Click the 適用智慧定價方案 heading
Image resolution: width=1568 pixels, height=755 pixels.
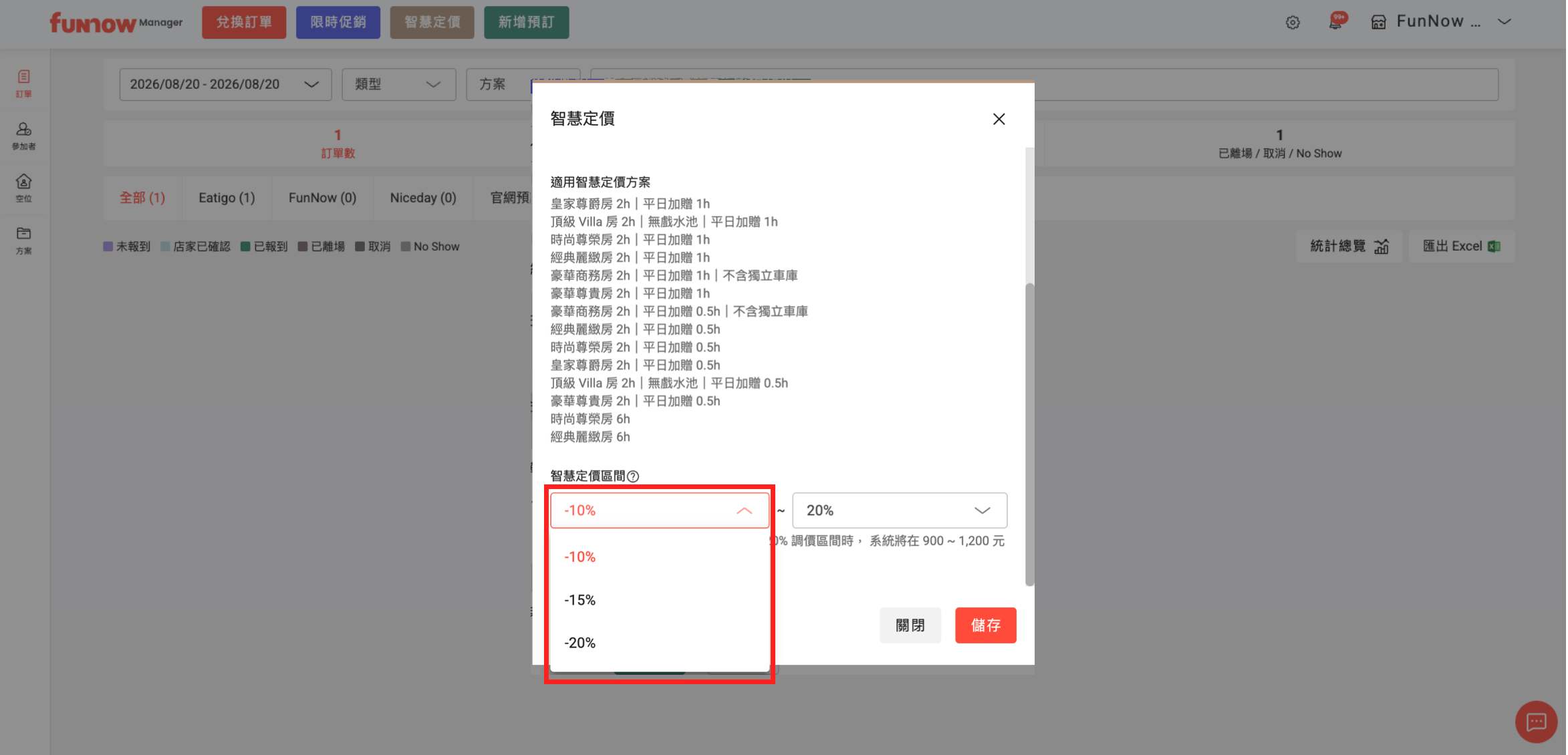coord(600,182)
